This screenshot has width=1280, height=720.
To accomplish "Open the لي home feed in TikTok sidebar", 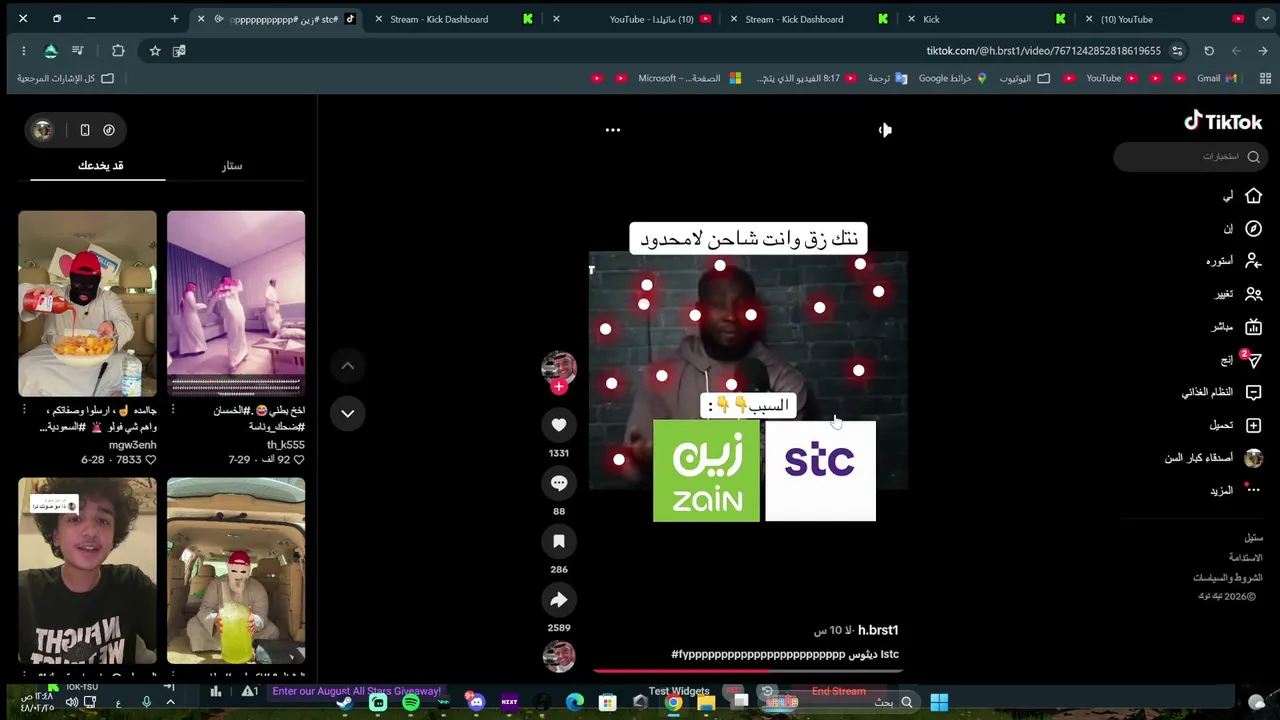I will [1242, 196].
